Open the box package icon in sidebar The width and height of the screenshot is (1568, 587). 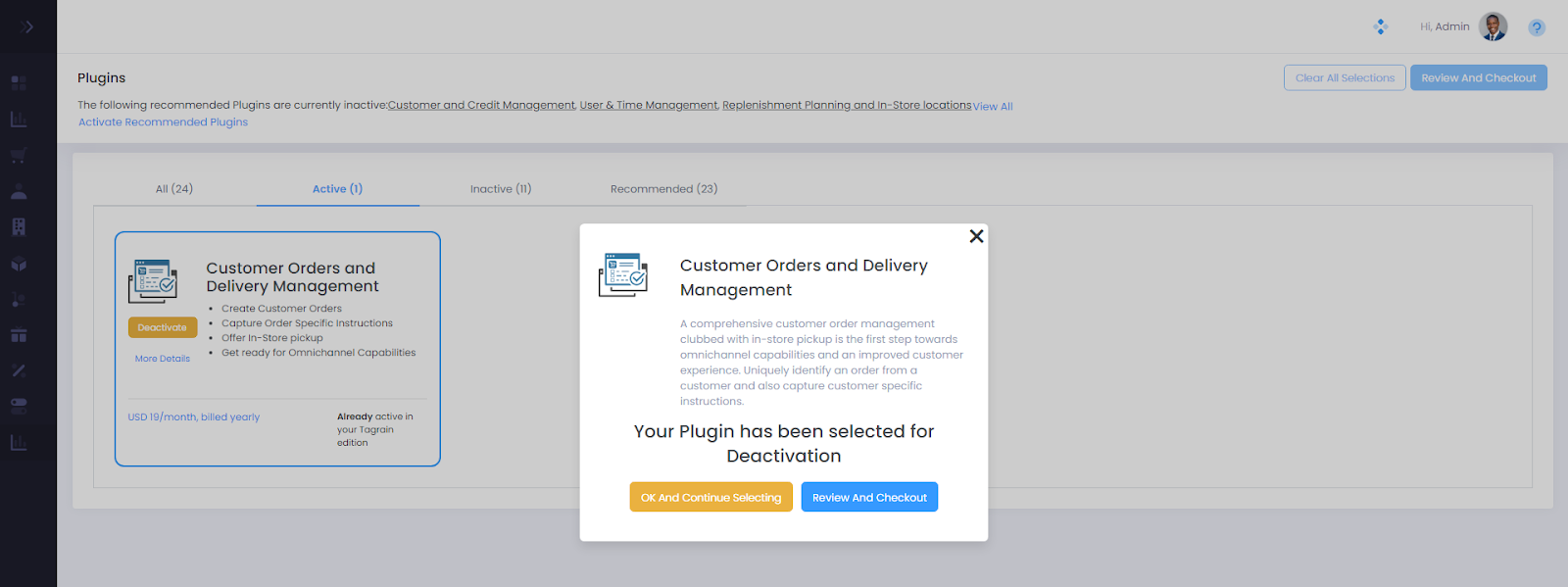pyautogui.click(x=19, y=264)
